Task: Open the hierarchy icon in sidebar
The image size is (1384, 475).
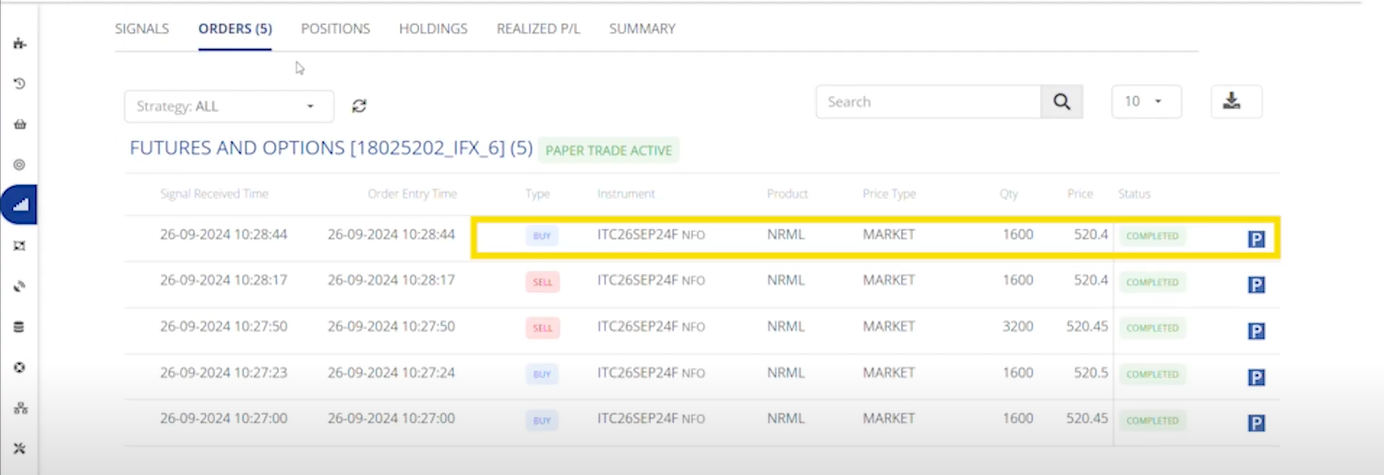Action: click(19, 408)
